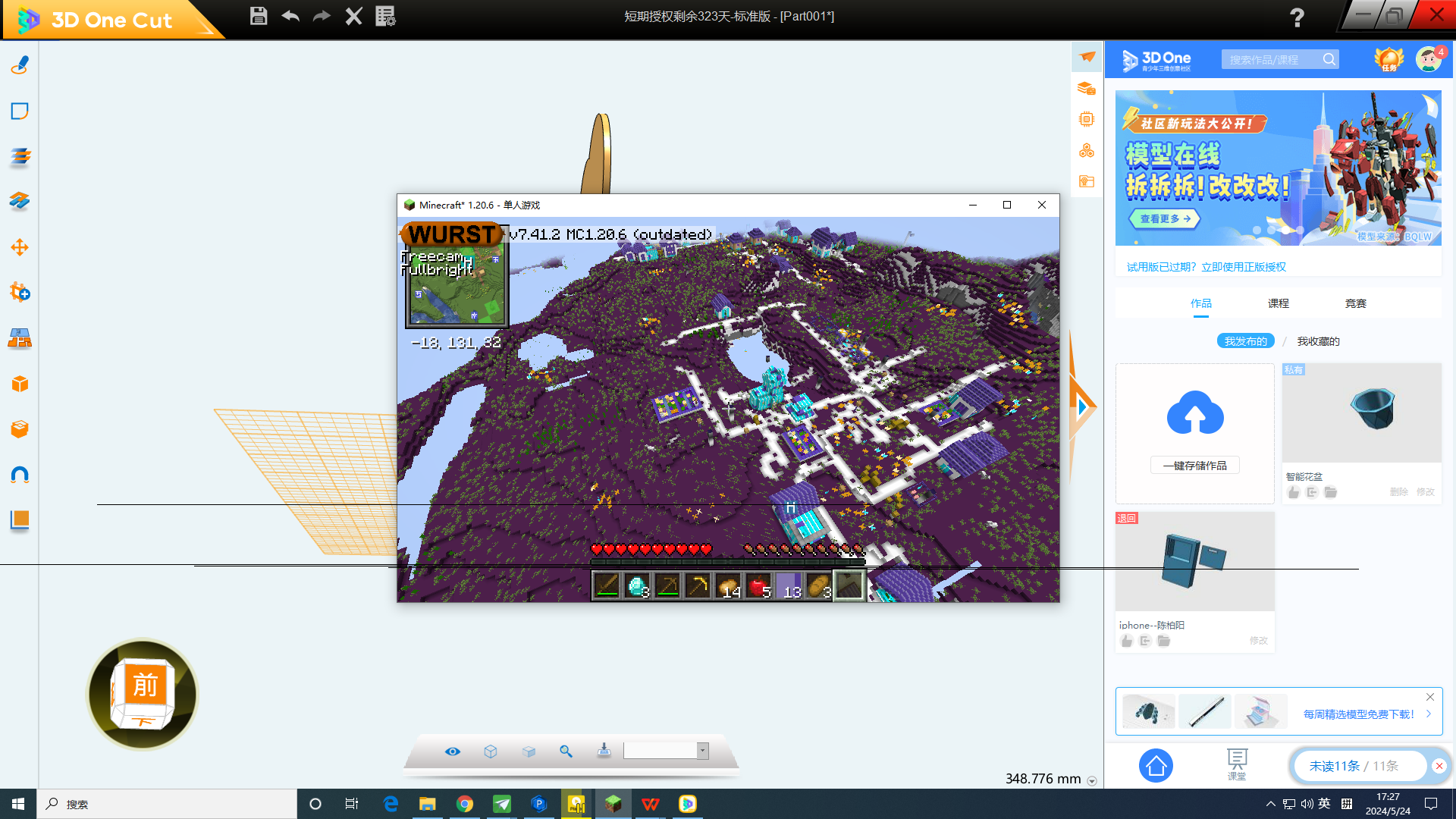Screen dimensions: 1456x819
Task: Click the 立即使用正版授权 link
Action: pos(1244,267)
